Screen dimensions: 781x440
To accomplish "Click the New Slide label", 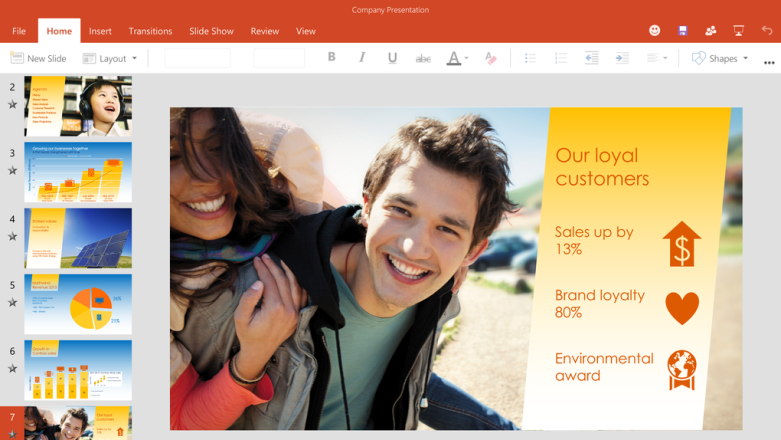I will tap(47, 58).
